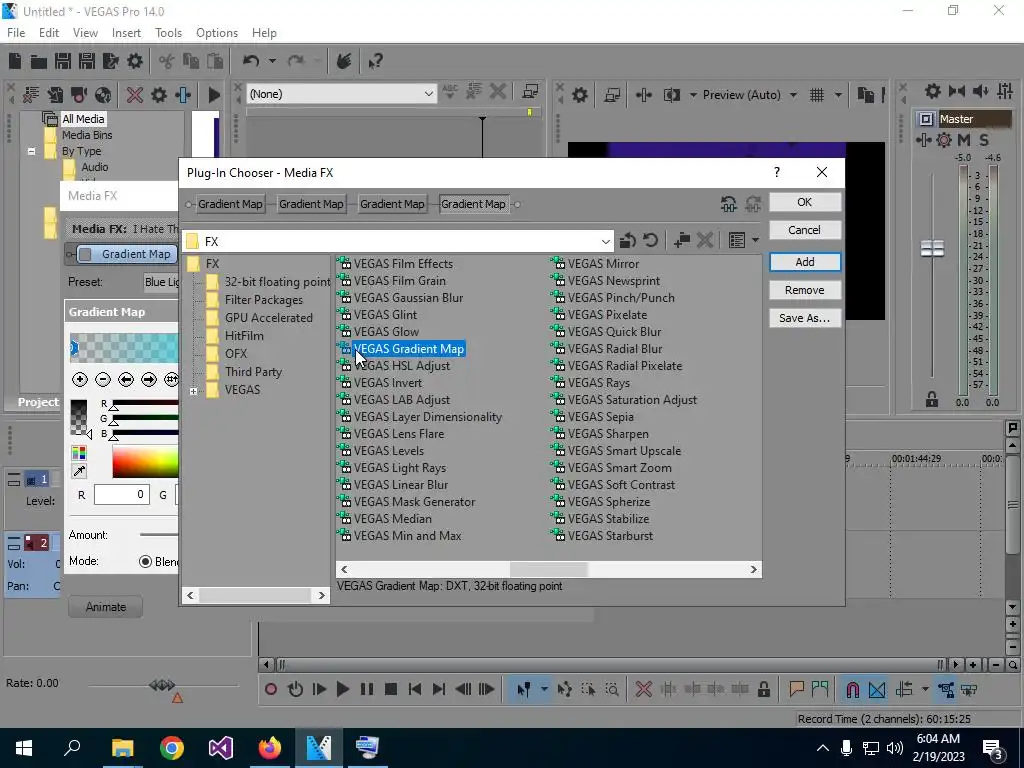Click the R value input field
This screenshot has height=768, width=1024.
pos(122,495)
